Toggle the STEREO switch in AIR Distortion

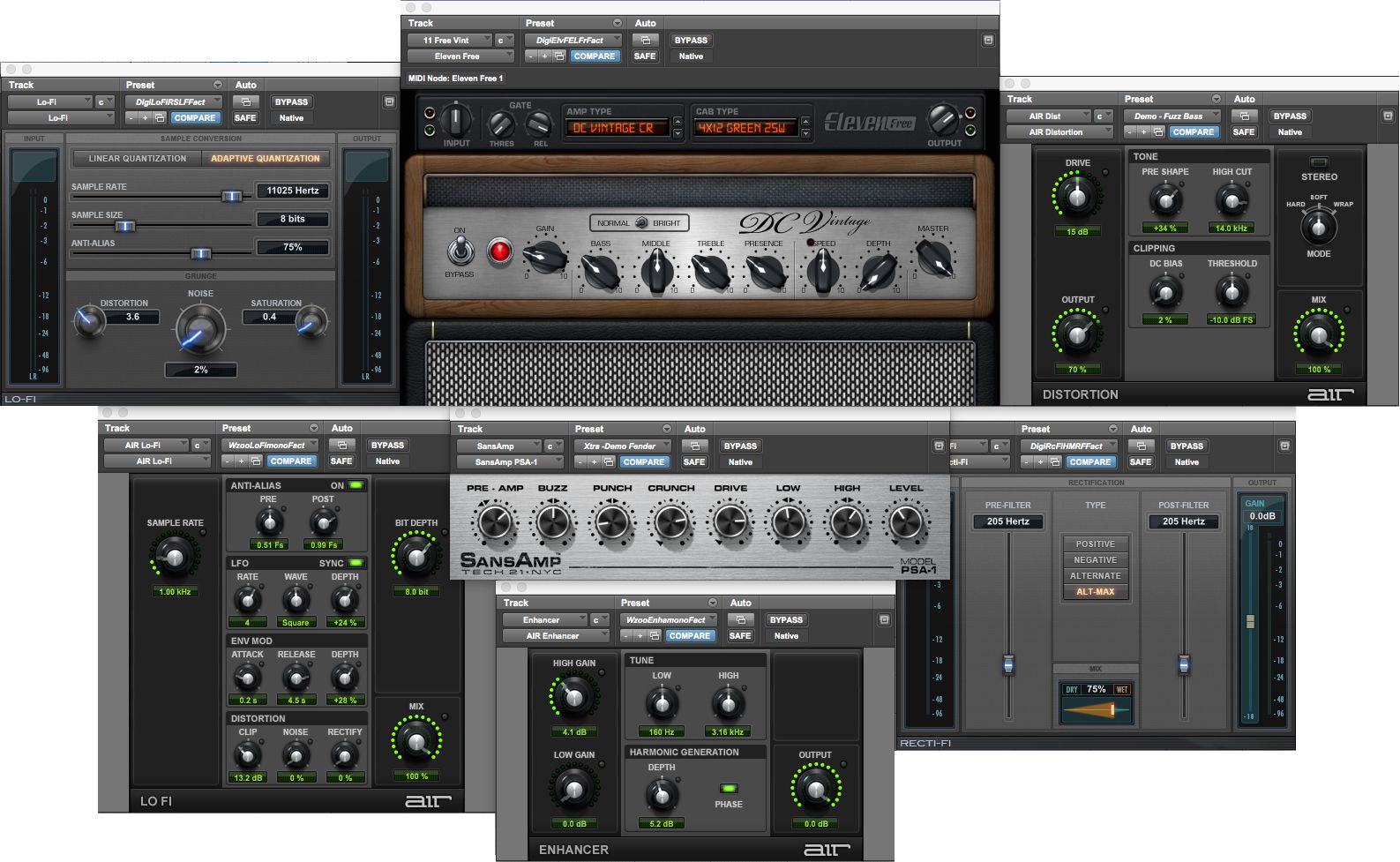pos(1319,162)
